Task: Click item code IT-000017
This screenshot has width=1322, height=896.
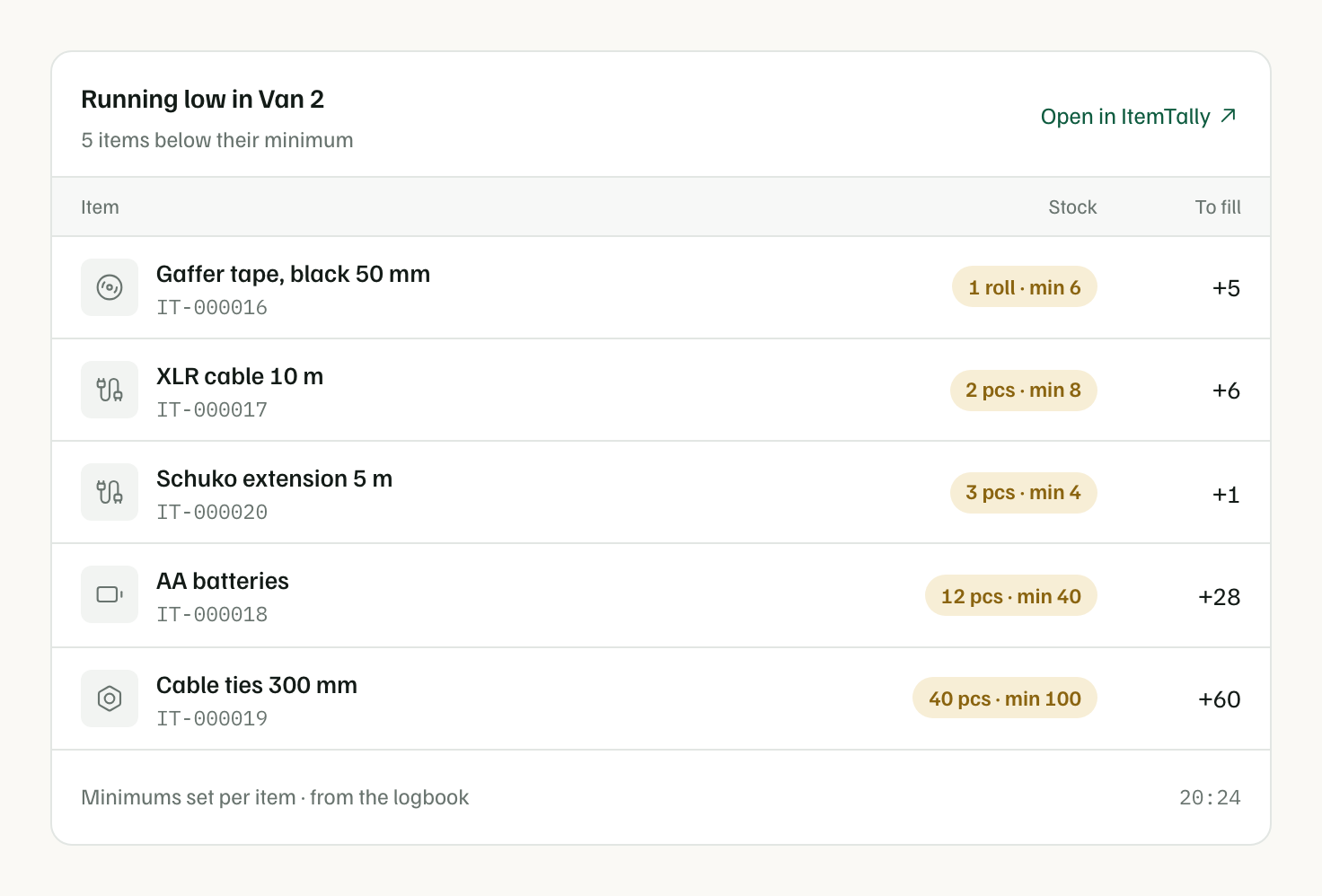Action: [x=212, y=410]
